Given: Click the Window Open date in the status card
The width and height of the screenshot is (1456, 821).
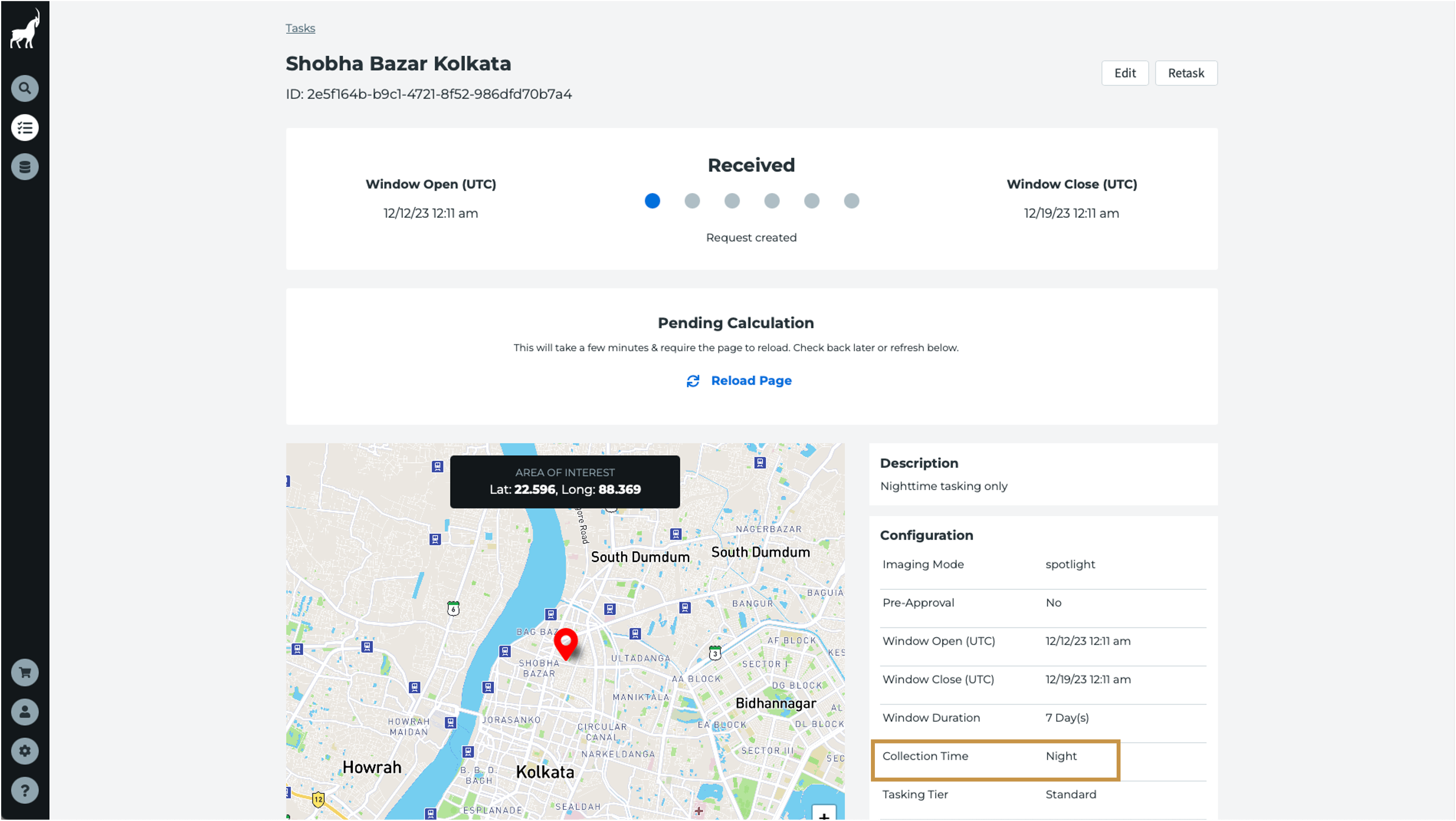Looking at the screenshot, I should [431, 213].
